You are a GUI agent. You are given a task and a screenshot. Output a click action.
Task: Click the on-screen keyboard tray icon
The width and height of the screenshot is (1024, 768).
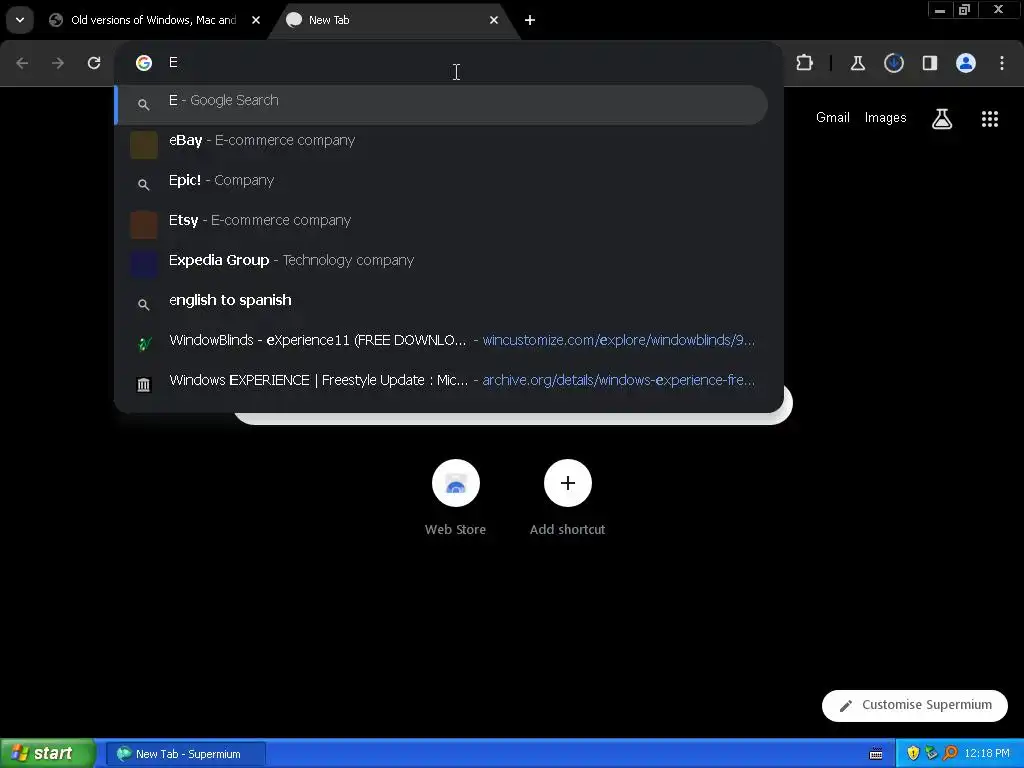click(x=876, y=754)
